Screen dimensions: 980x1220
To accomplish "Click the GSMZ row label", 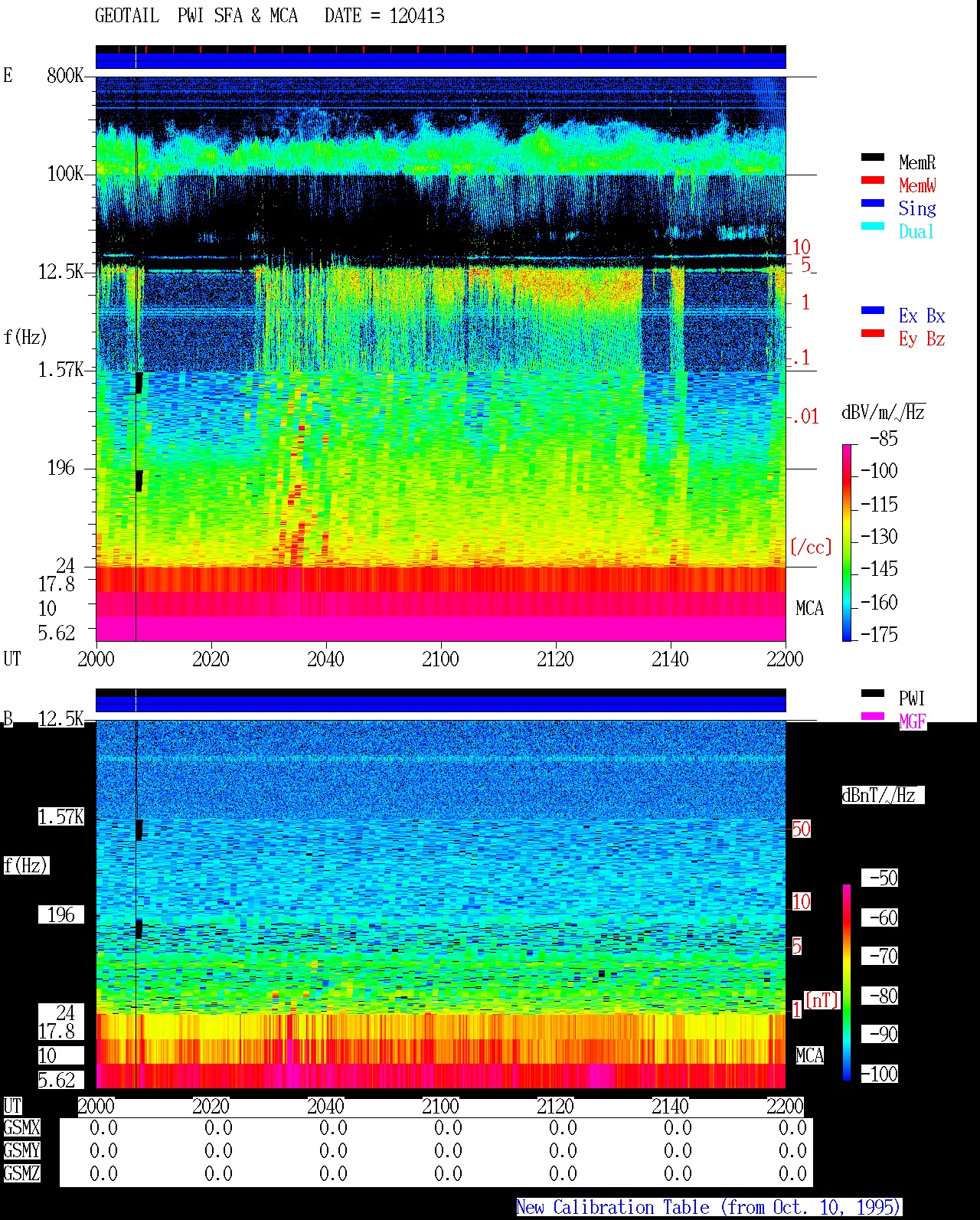I will point(21,1173).
